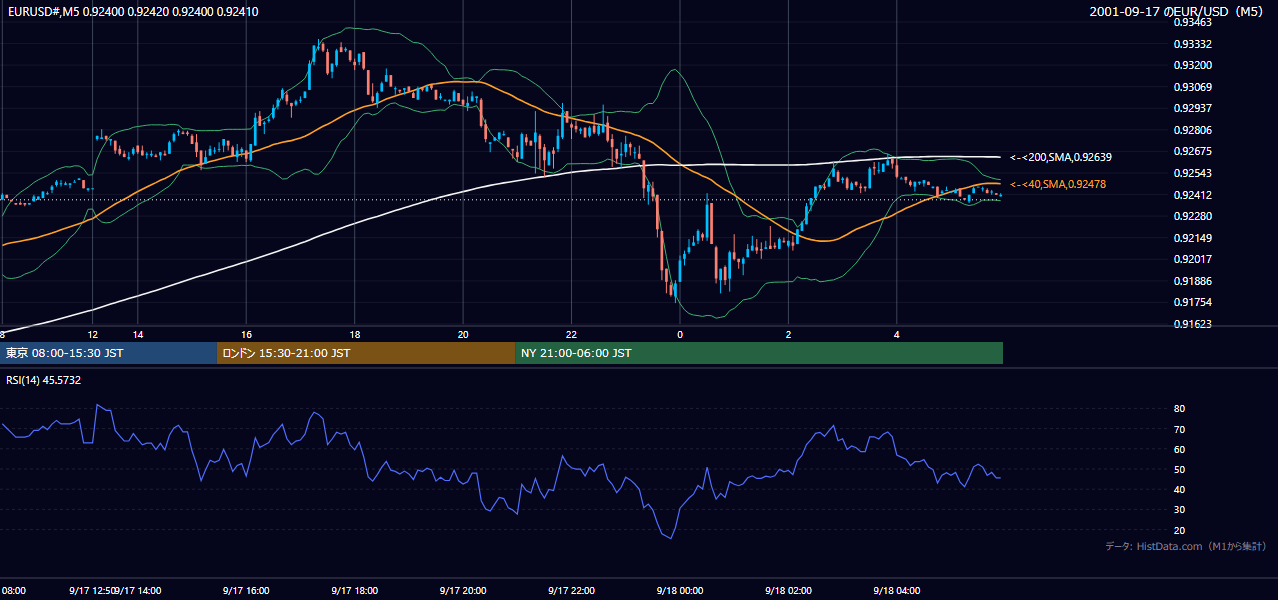Click price axis value 0.92543
1278x600 pixels.
(1192, 173)
